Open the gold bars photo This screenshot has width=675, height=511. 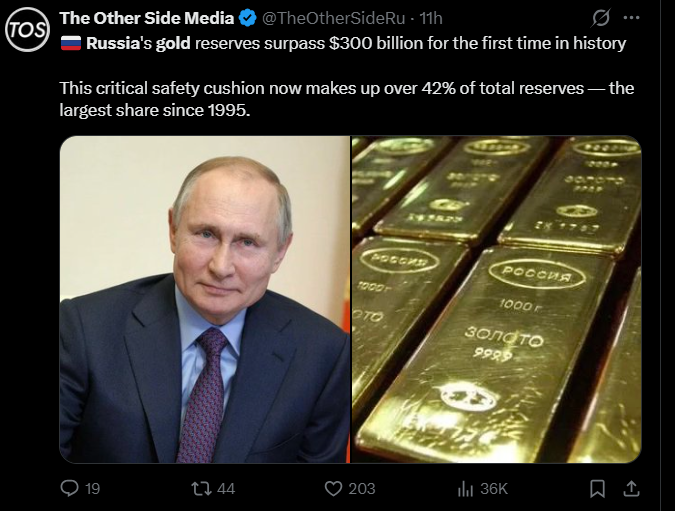tap(496, 299)
